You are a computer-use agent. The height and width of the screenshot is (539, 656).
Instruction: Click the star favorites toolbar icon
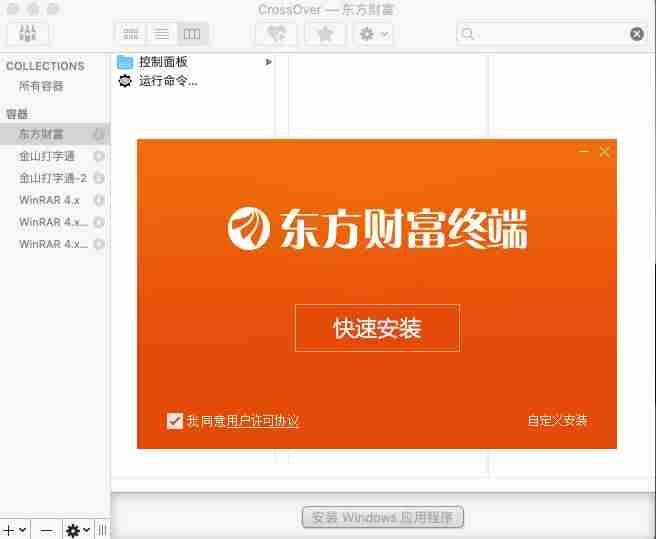coord(325,33)
